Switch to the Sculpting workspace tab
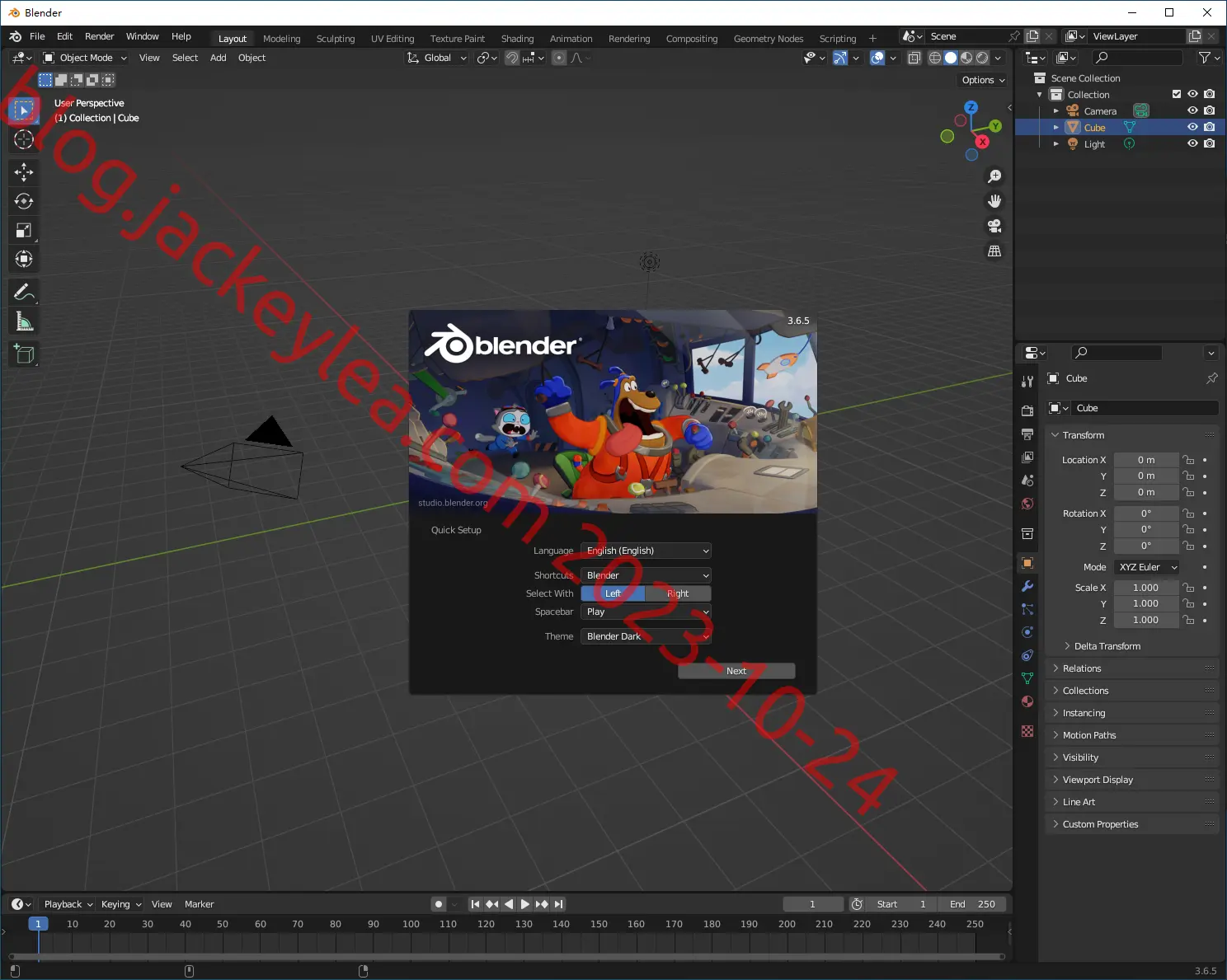This screenshot has width=1227, height=980. [x=336, y=39]
